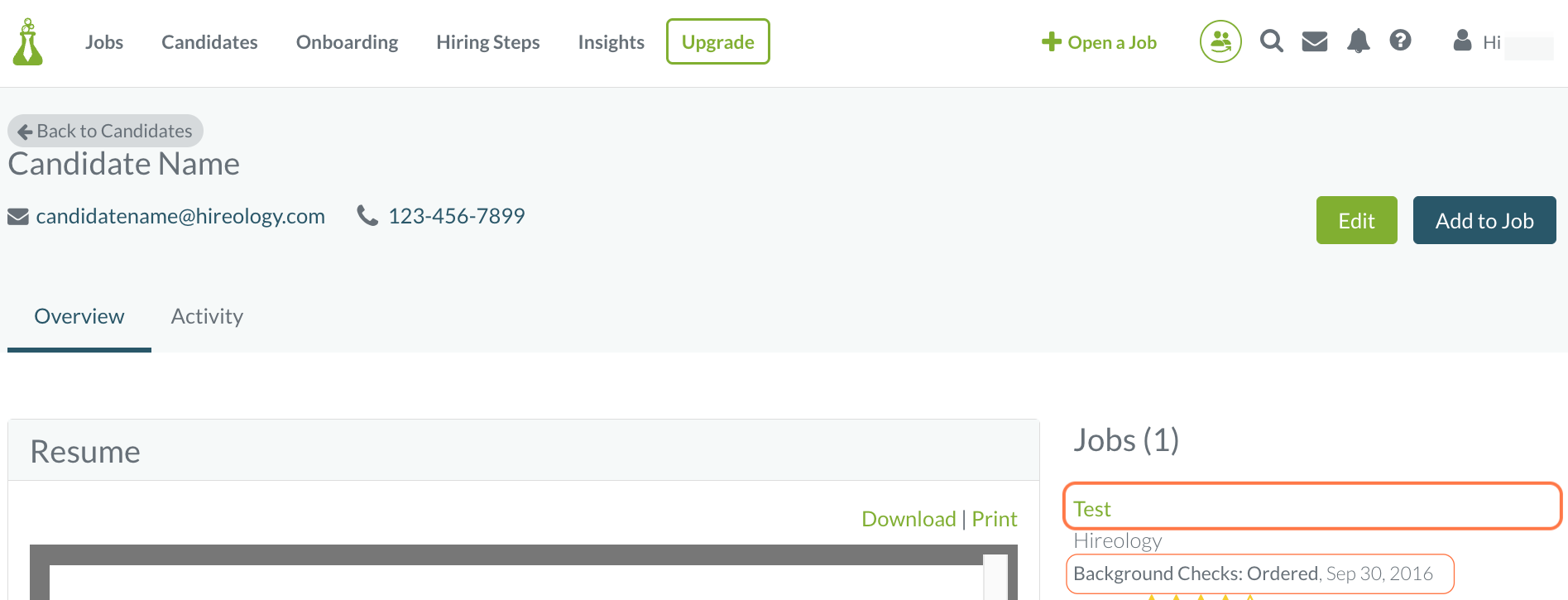
Task: Click the phone icon beside the number
Action: tap(367, 216)
